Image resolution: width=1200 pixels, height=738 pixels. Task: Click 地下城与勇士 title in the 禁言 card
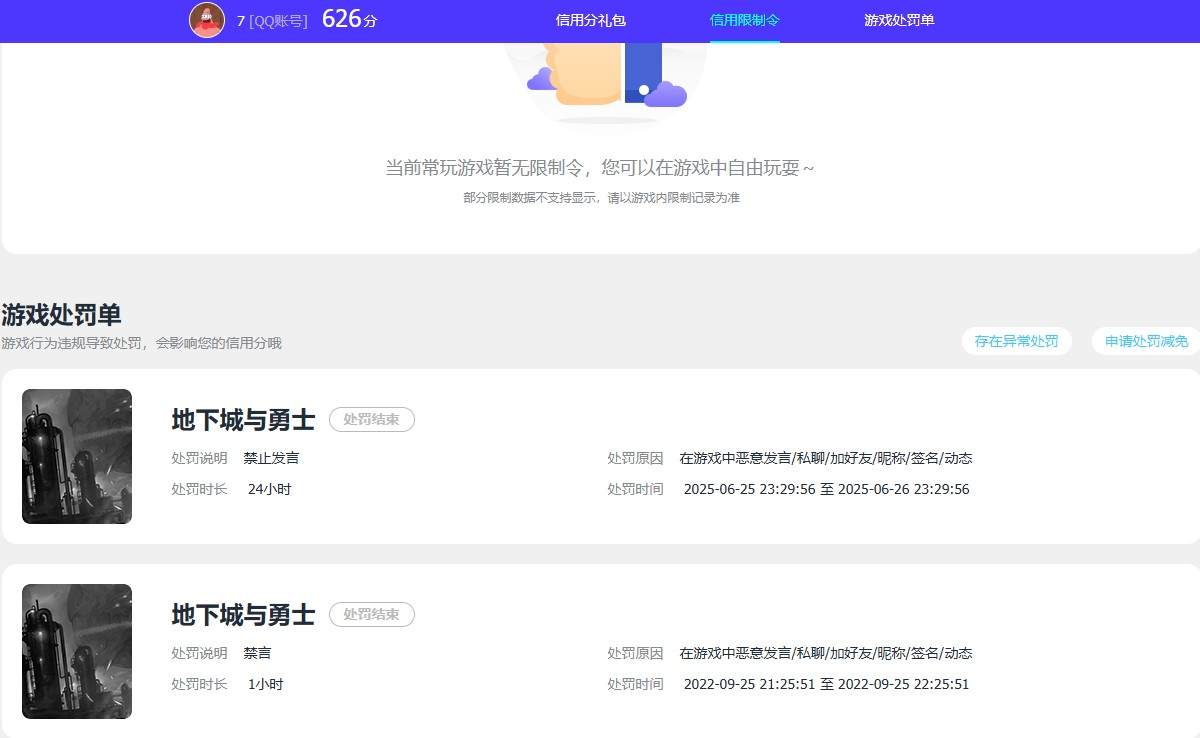tap(243, 615)
